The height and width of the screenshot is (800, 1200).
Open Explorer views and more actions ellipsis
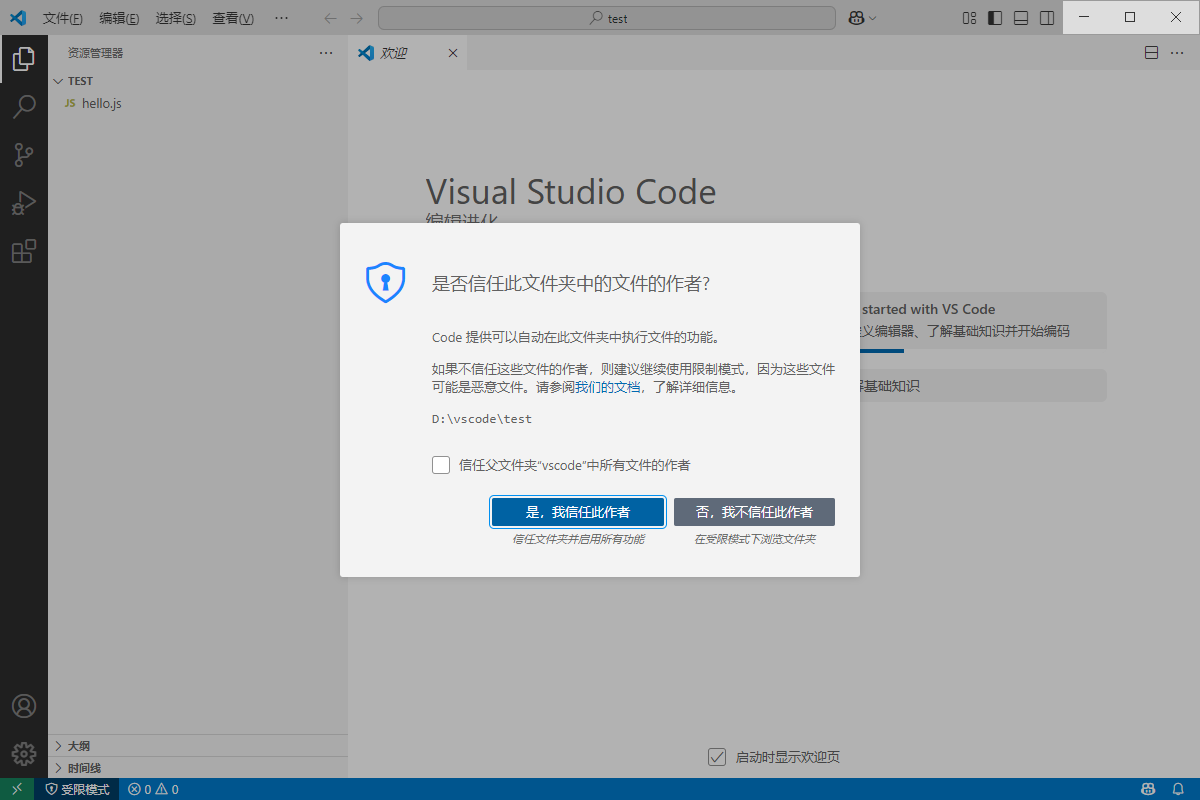pos(326,53)
